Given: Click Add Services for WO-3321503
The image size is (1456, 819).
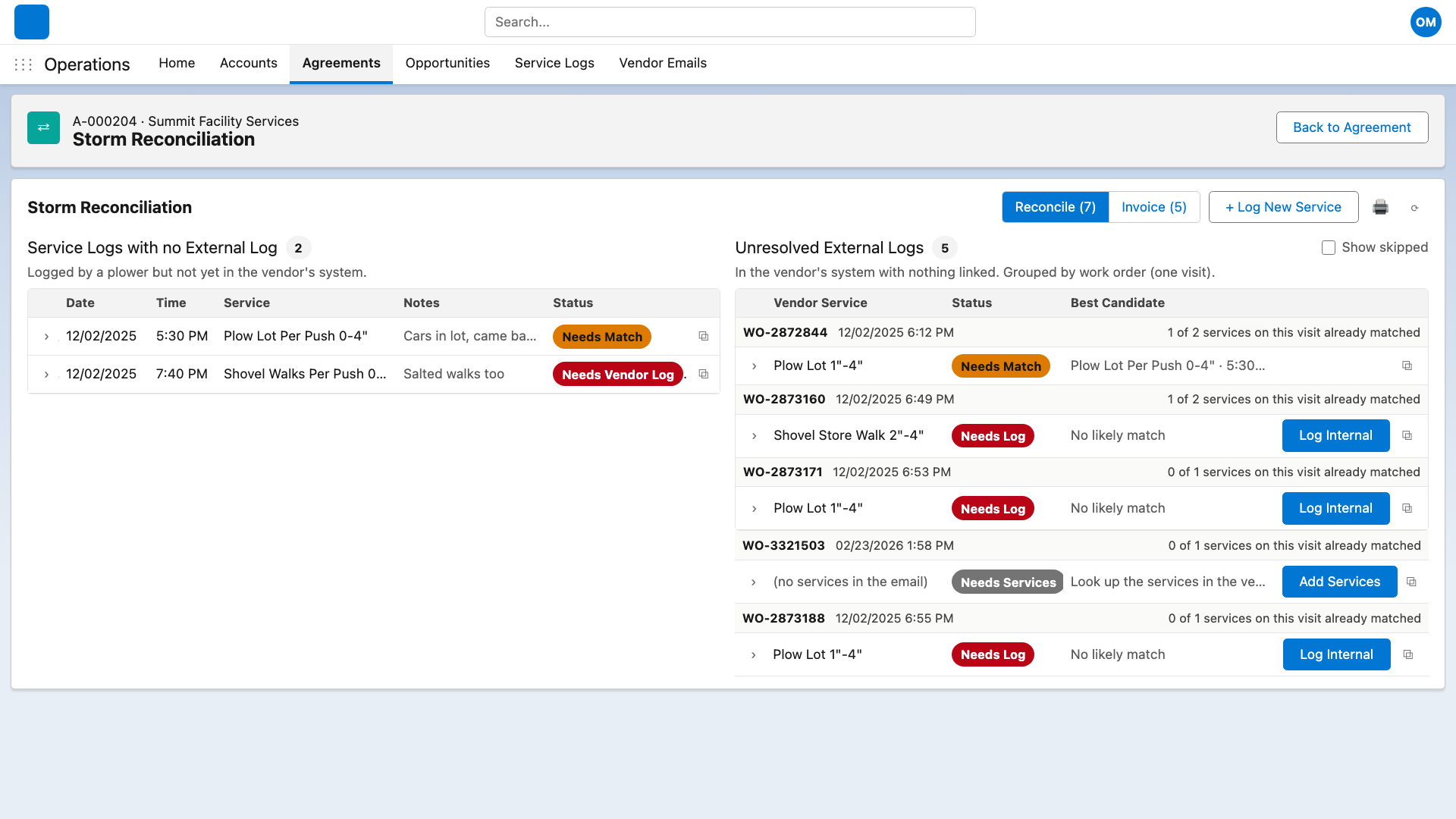Looking at the screenshot, I should [x=1339, y=582].
